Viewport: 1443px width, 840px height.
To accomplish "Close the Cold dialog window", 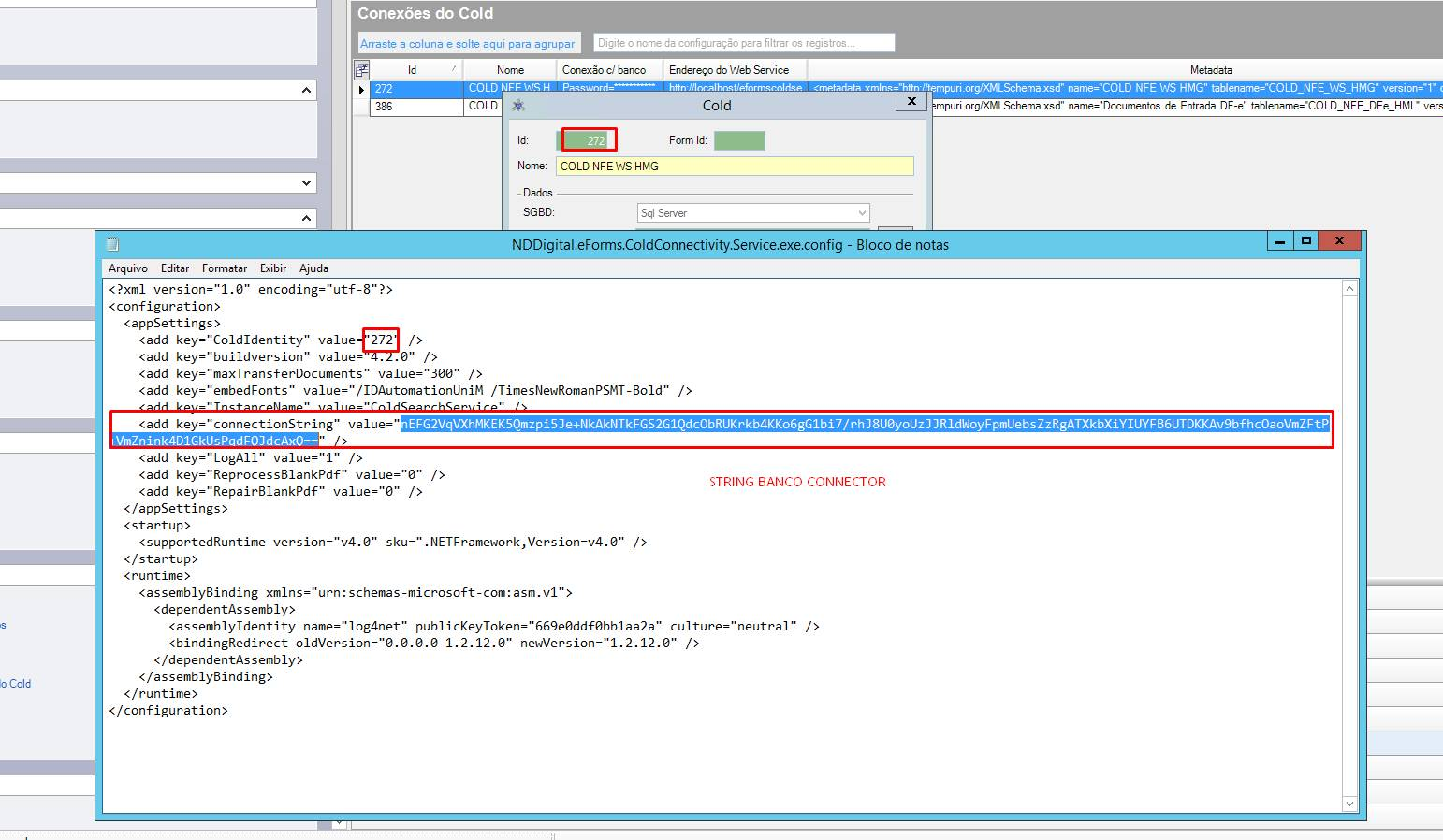I will (x=911, y=101).
